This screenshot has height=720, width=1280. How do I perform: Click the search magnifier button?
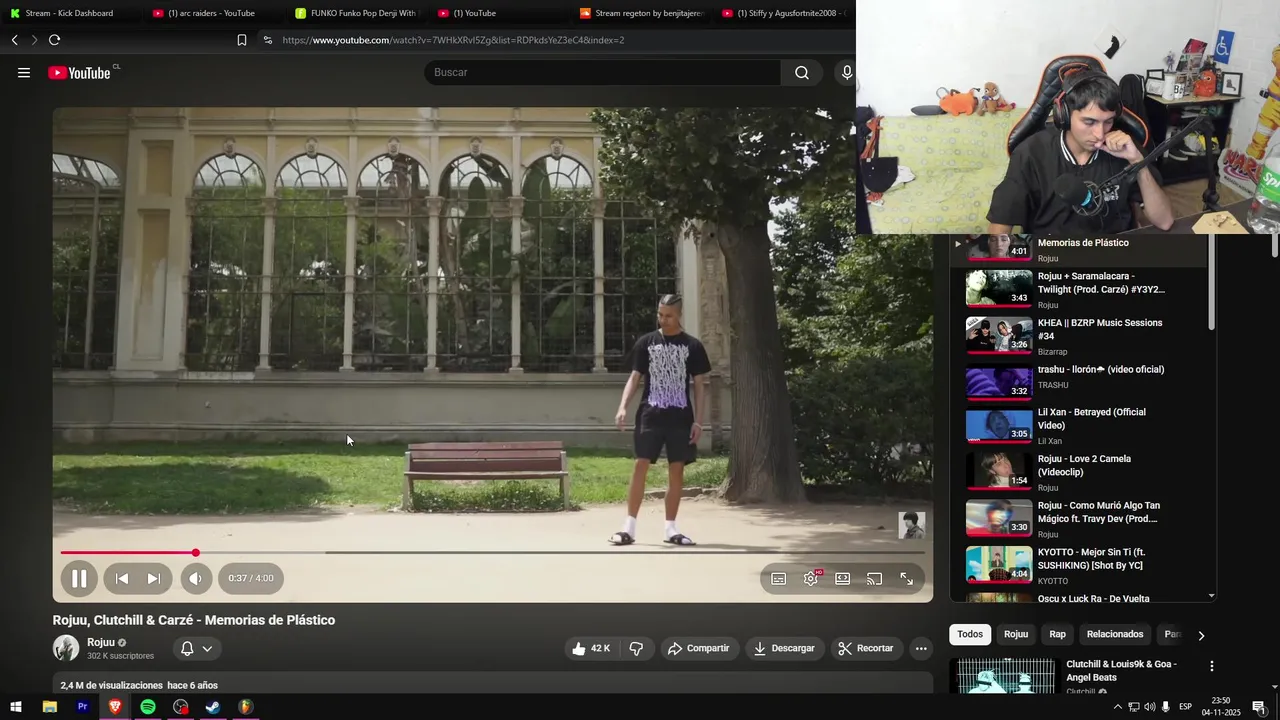click(x=802, y=72)
